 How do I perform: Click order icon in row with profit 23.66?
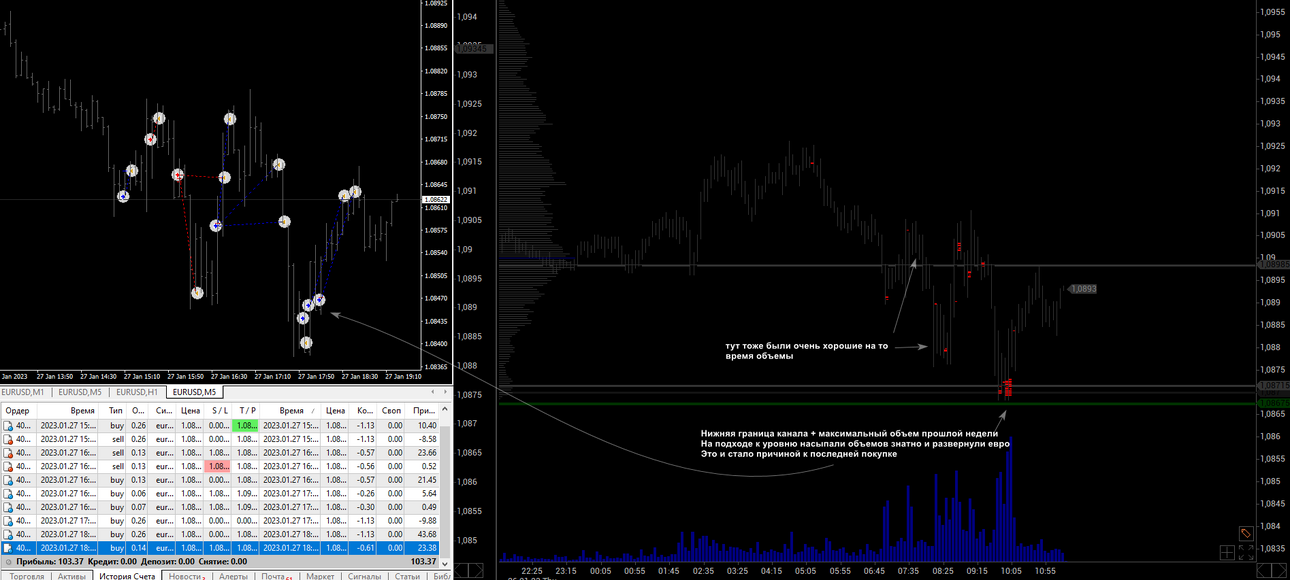[x=8, y=453]
